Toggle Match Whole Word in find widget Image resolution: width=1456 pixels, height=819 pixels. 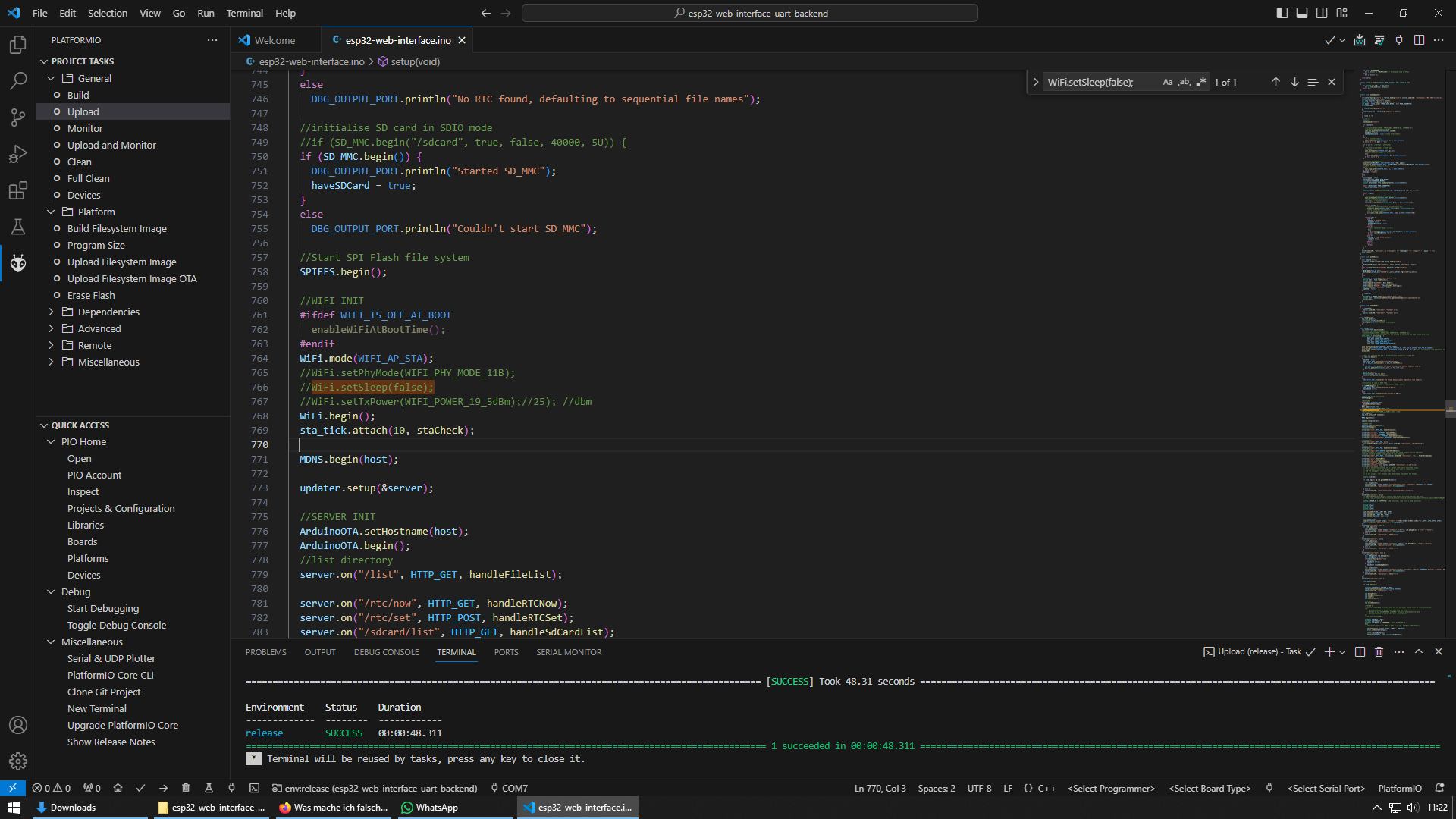click(x=1184, y=82)
